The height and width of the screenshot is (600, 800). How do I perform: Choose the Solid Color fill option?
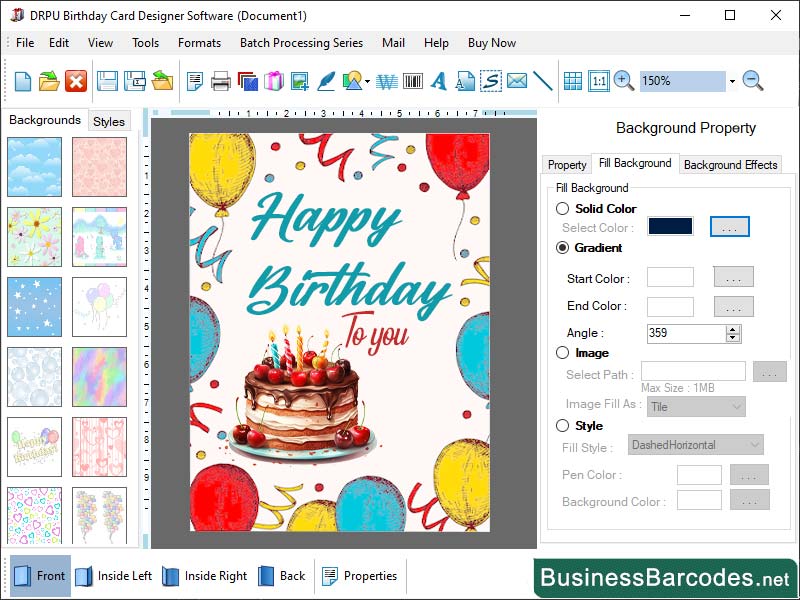[562, 209]
